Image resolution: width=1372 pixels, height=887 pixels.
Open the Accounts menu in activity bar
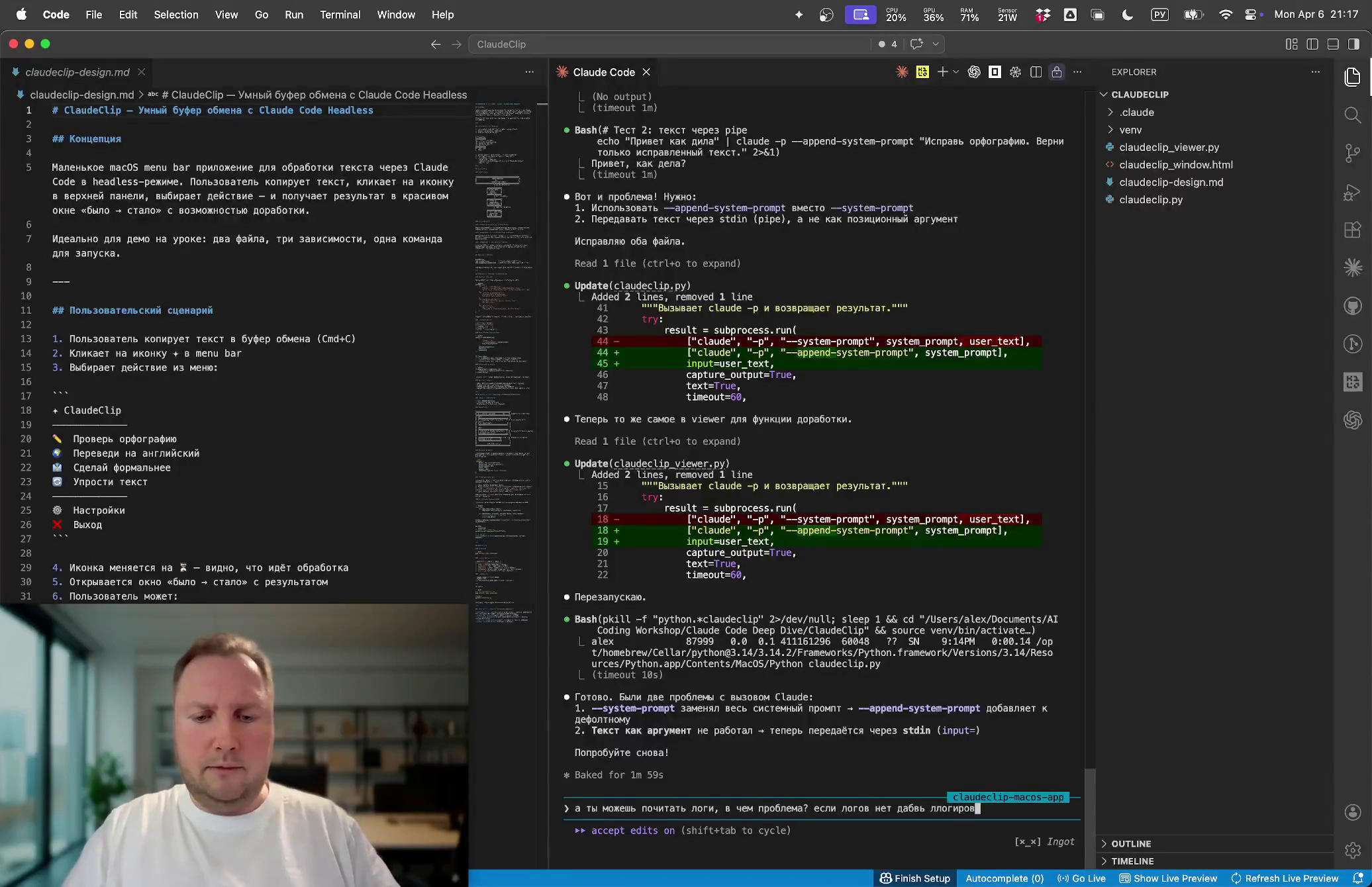[x=1352, y=812]
